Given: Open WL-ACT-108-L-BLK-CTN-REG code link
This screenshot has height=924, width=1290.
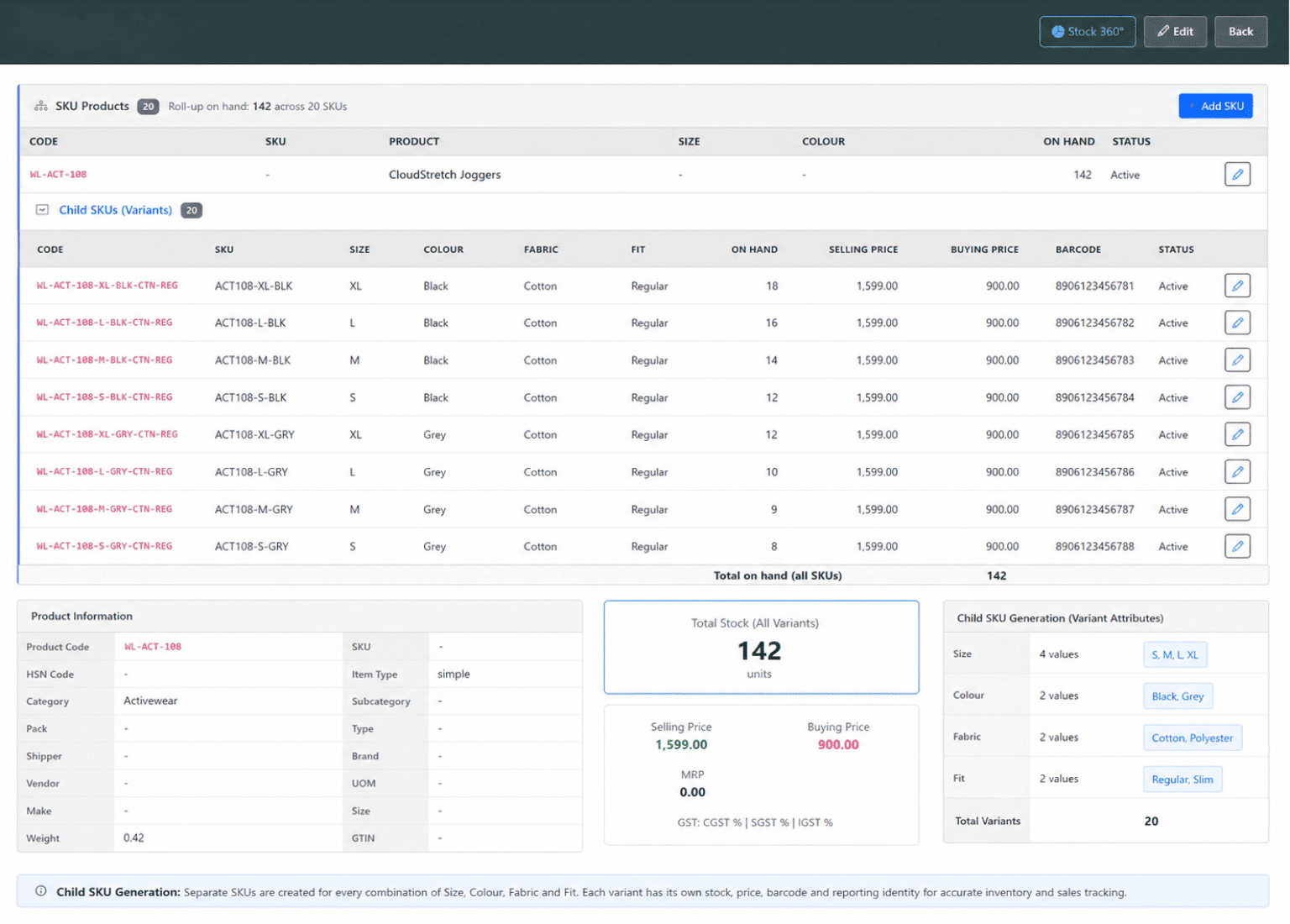Looking at the screenshot, I should [104, 323].
